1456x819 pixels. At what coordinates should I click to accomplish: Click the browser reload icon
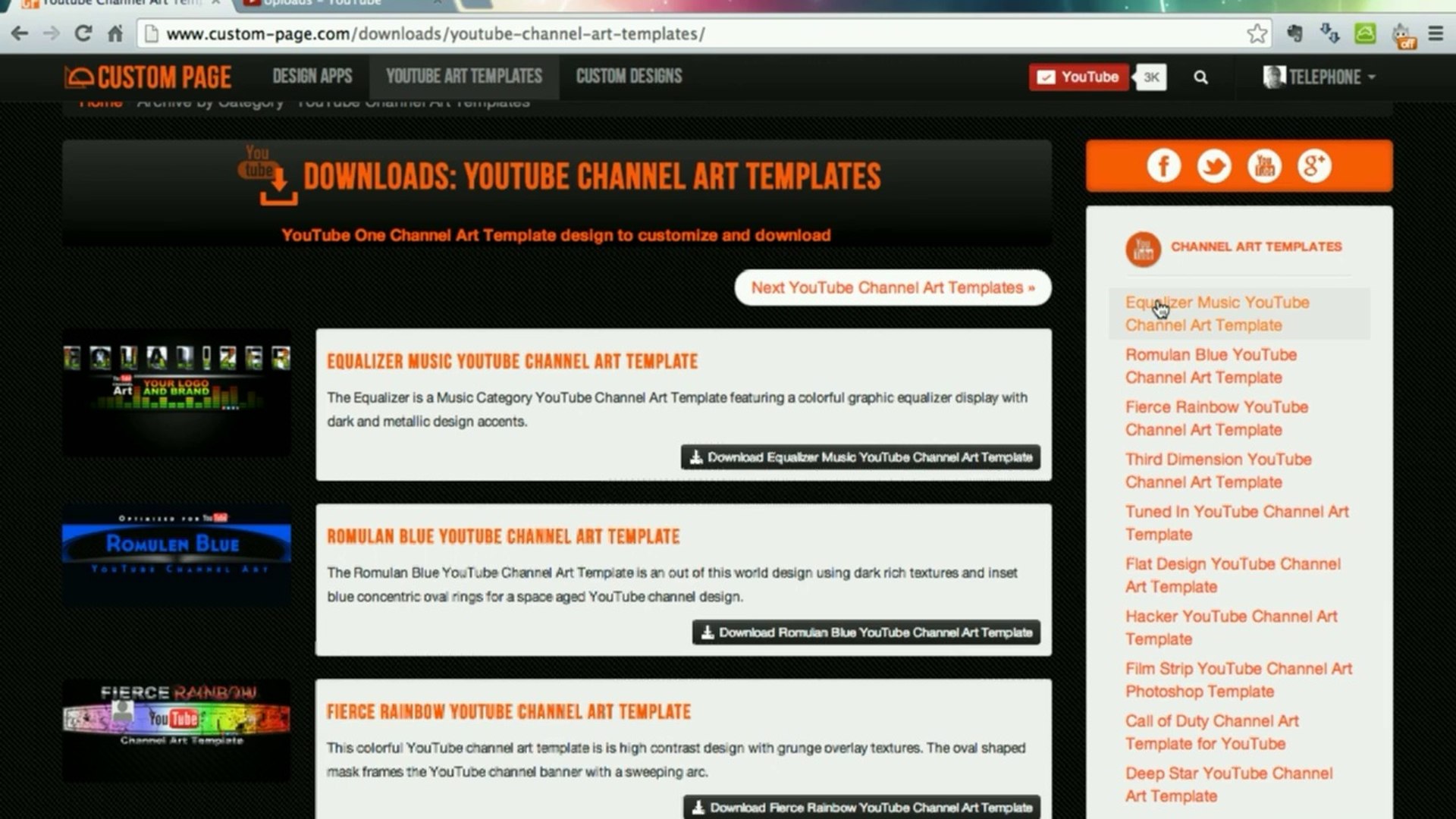[x=83, y=33]
